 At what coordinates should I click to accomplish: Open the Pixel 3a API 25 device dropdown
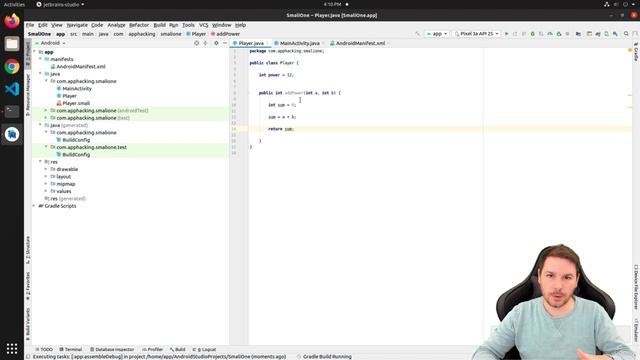click(477, 34)
